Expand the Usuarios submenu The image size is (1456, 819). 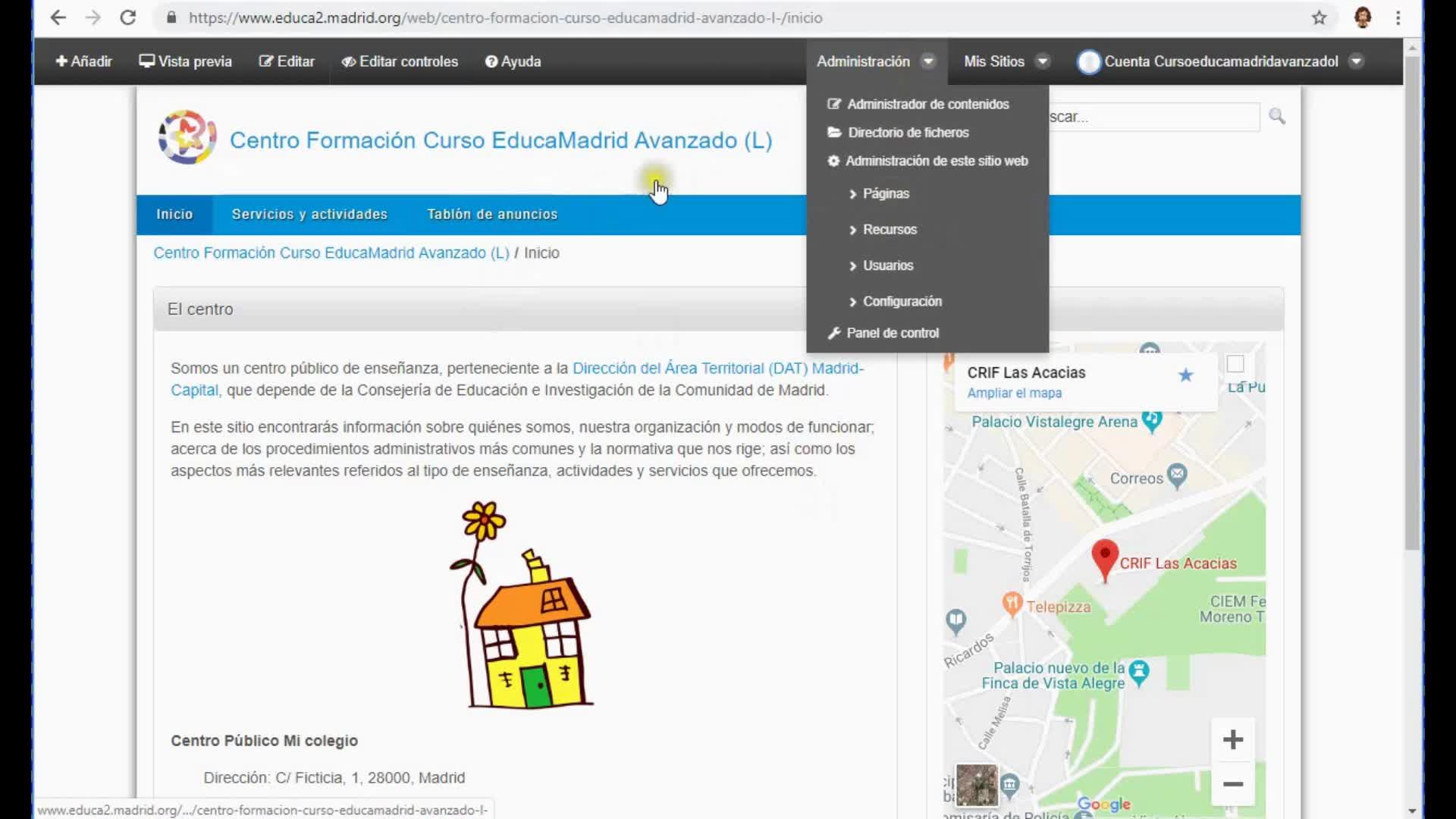click(x=887, y=265)
